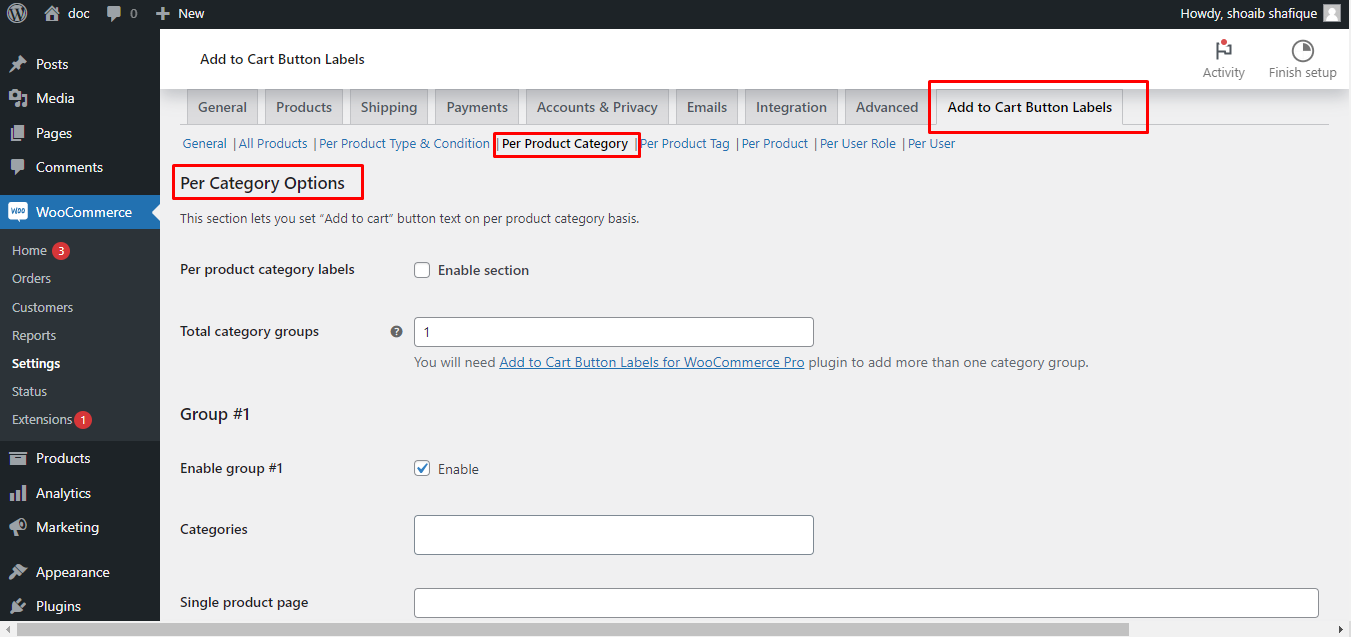Open the Activity flag panel

tap(1223, 59)
